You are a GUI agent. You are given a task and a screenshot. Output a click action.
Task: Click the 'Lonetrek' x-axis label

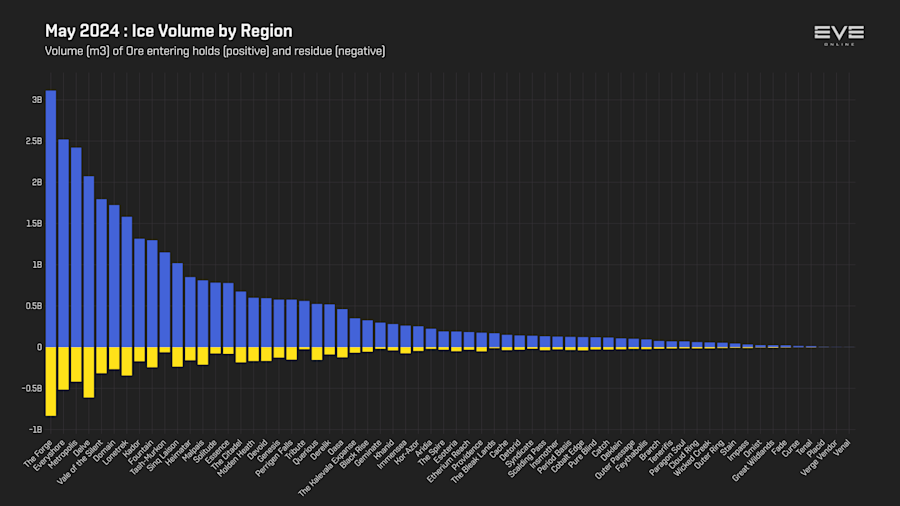pyautogui.click(x=115, y=452)
